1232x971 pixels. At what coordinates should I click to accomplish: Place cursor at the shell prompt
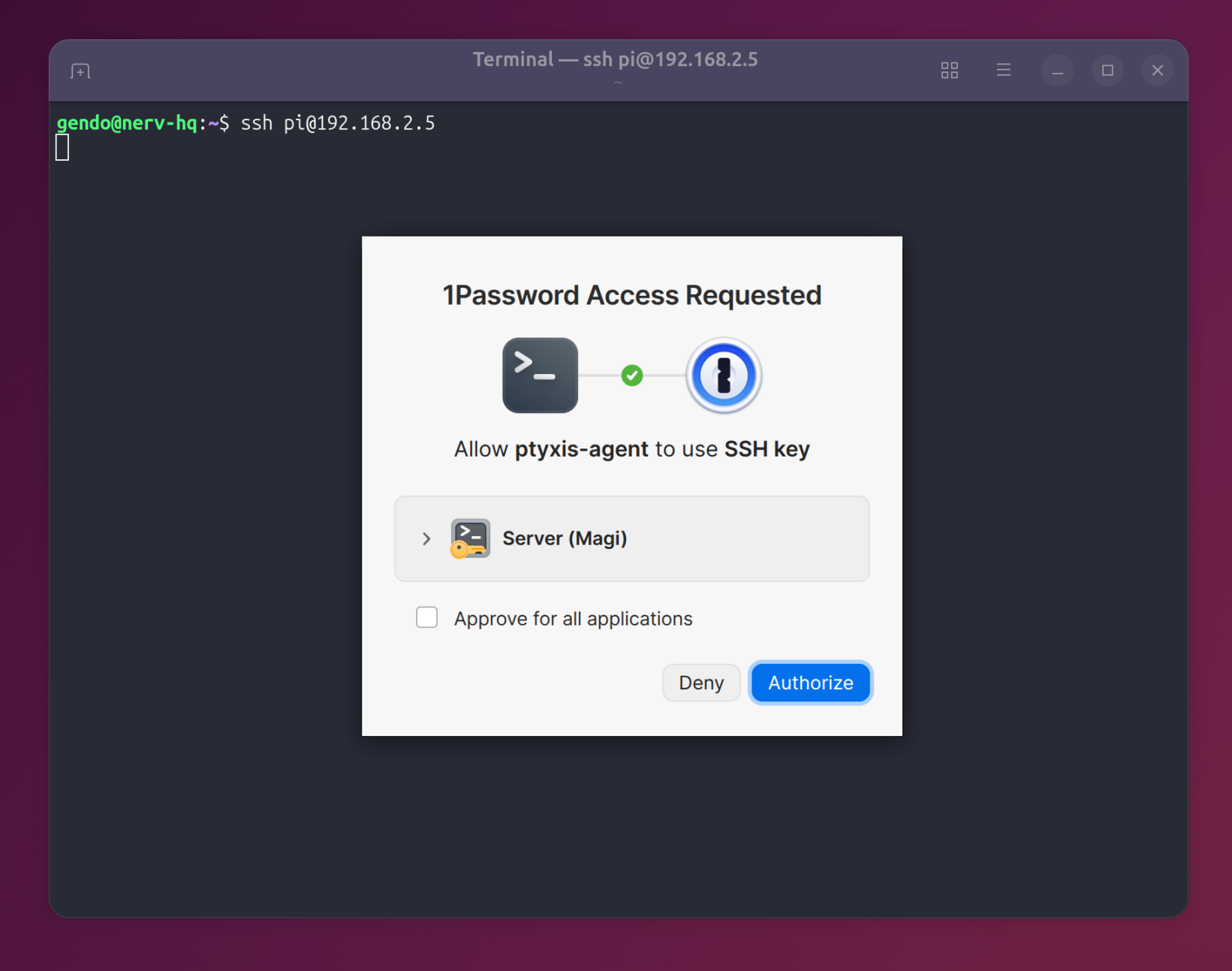click(x=64, y=147)
